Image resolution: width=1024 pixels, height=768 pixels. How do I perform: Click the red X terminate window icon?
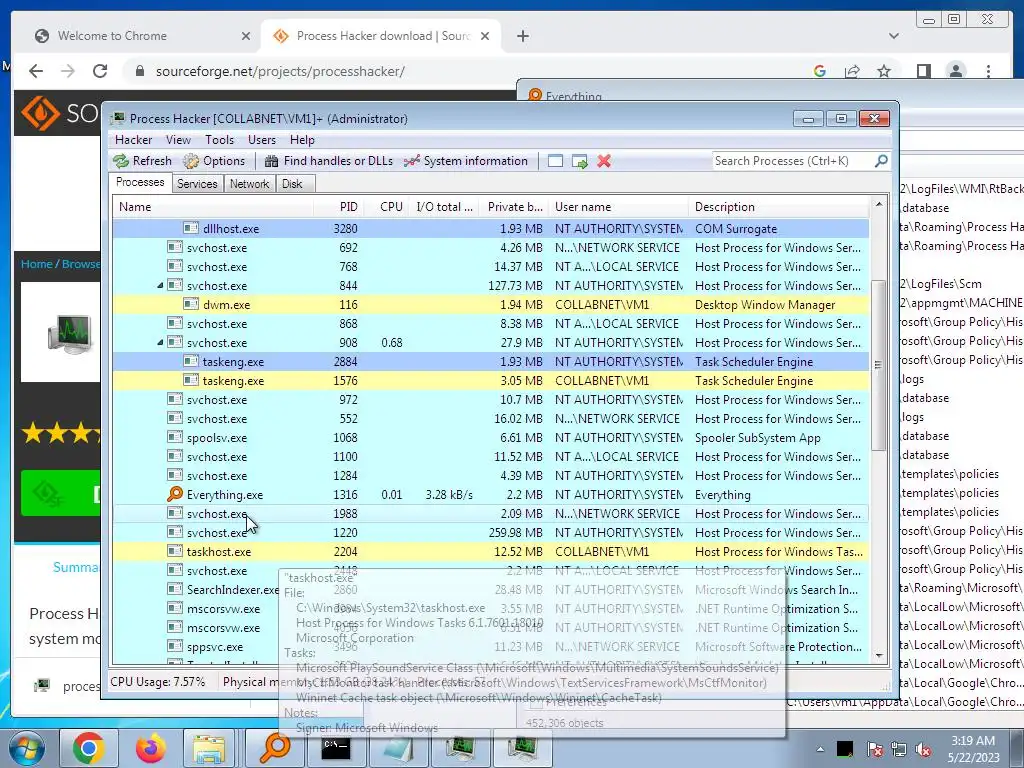tap(604, 161)
